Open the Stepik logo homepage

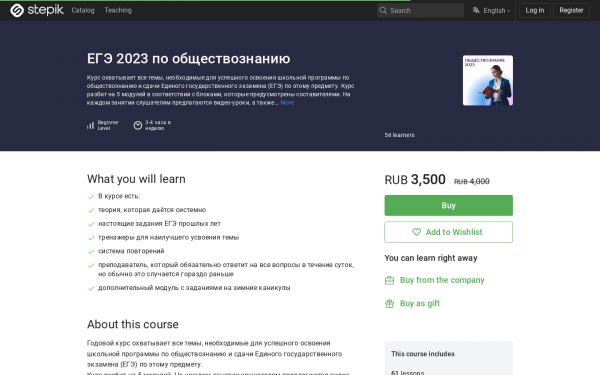(37, 10)
